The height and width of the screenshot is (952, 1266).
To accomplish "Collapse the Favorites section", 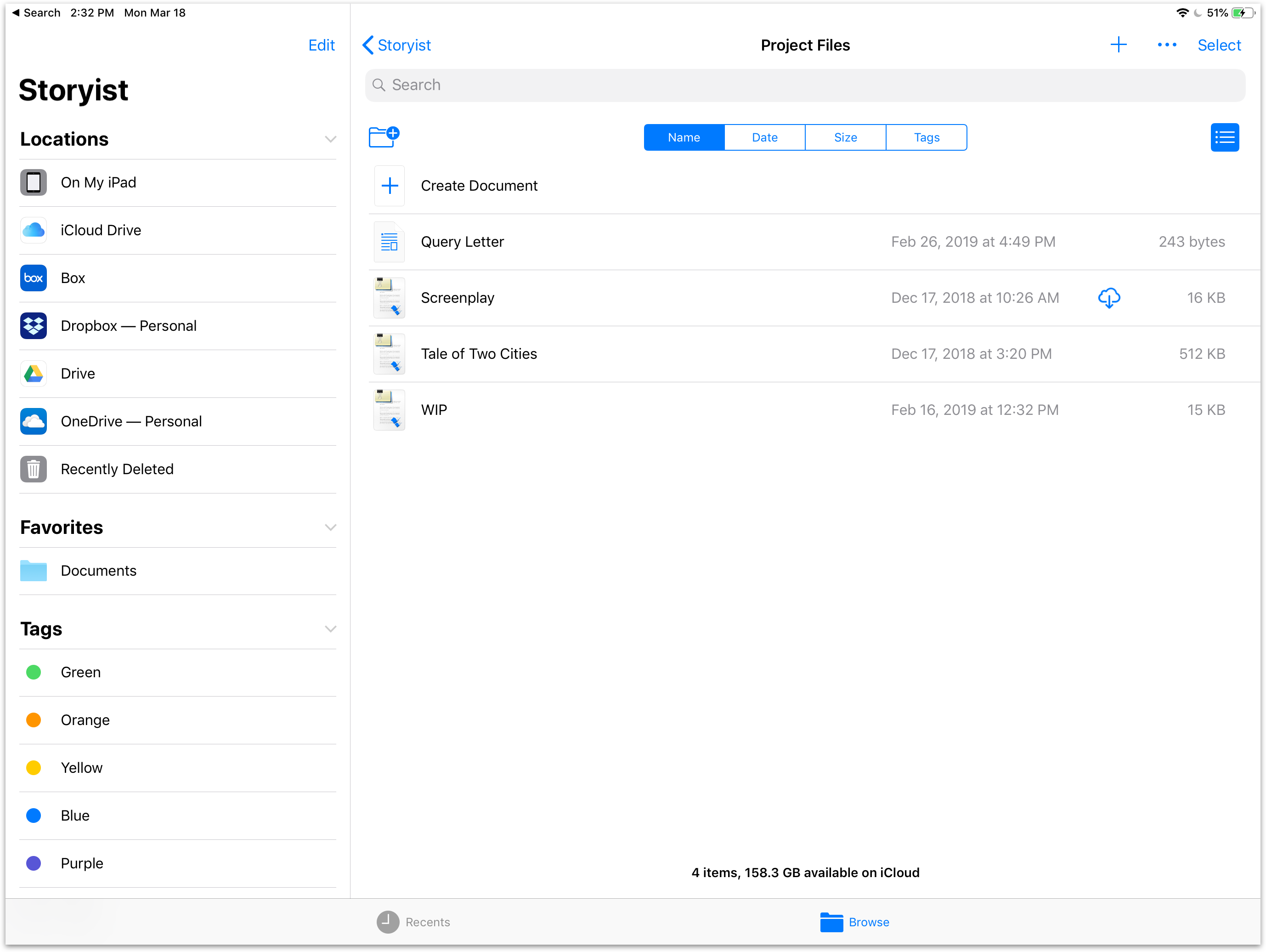I will (330, 527).
